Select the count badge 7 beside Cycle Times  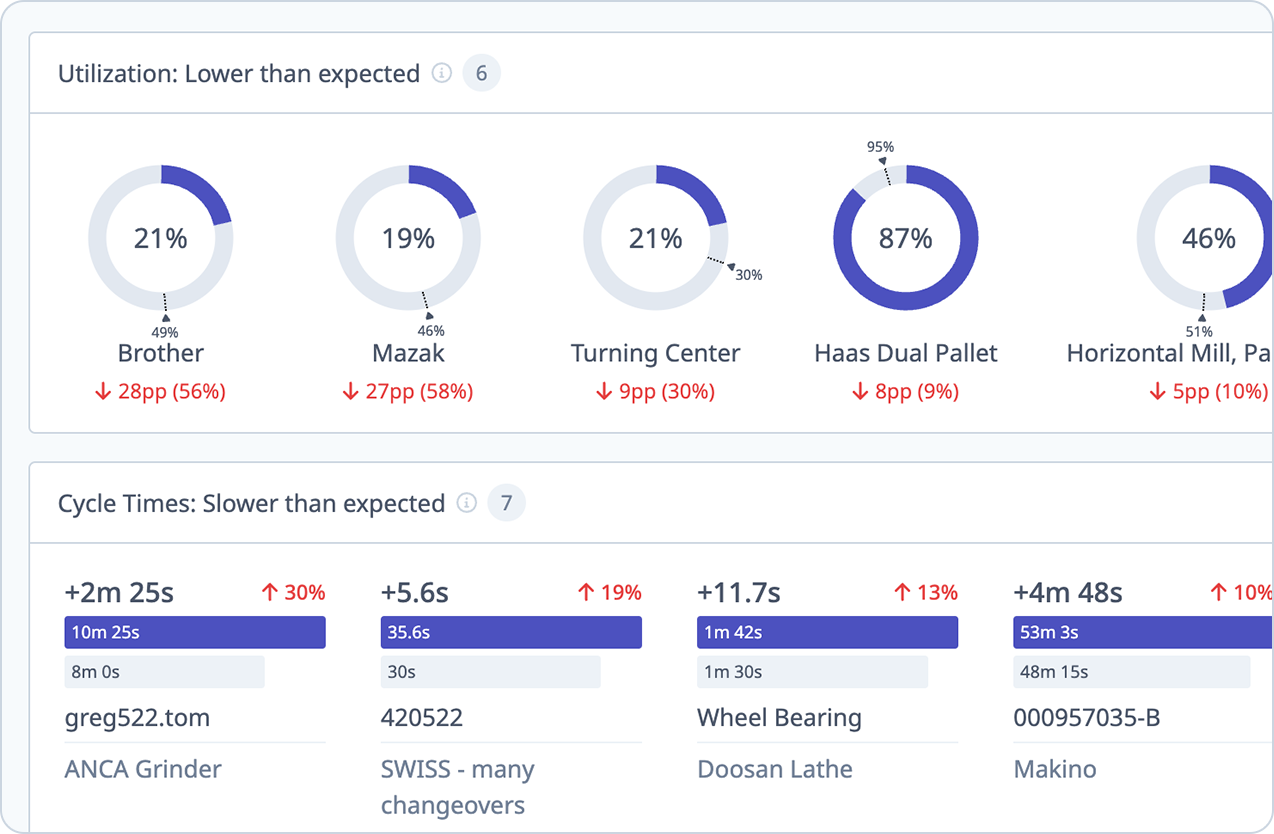pos(506,504)
